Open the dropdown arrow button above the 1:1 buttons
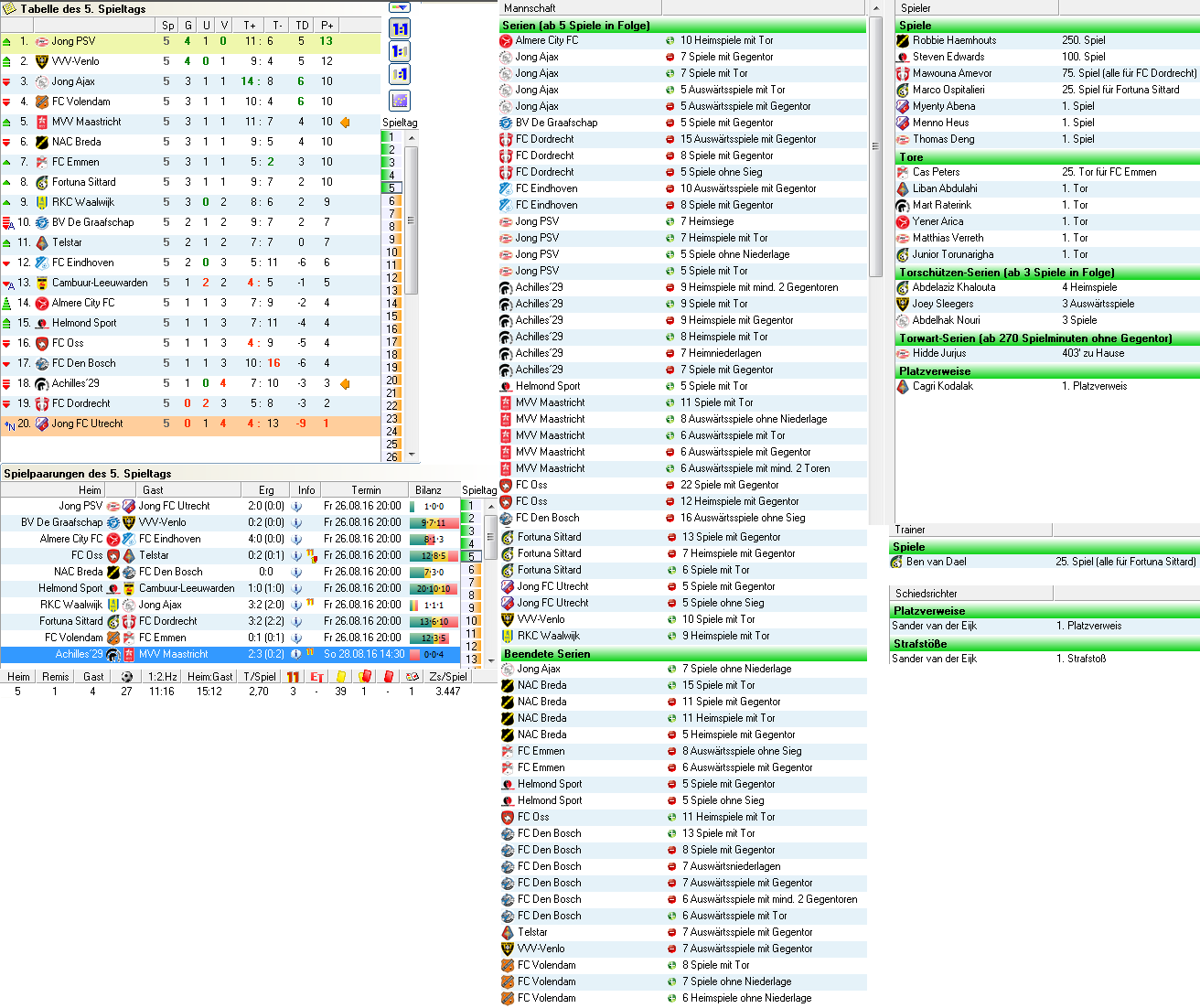Image resolution: width=1200 pixels, height=1008 pixels. pyautogui.click(x=400, y=7)
